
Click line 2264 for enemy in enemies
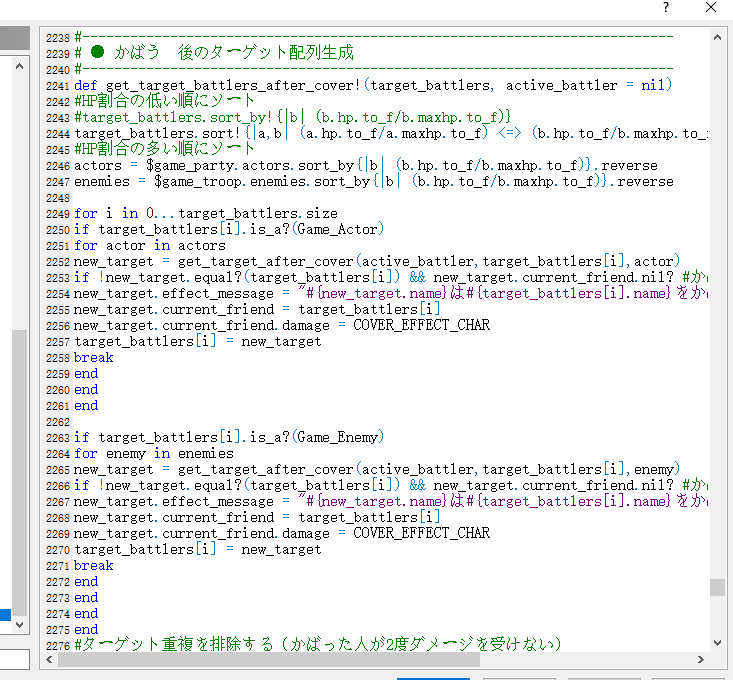click(x=154, y=453)
